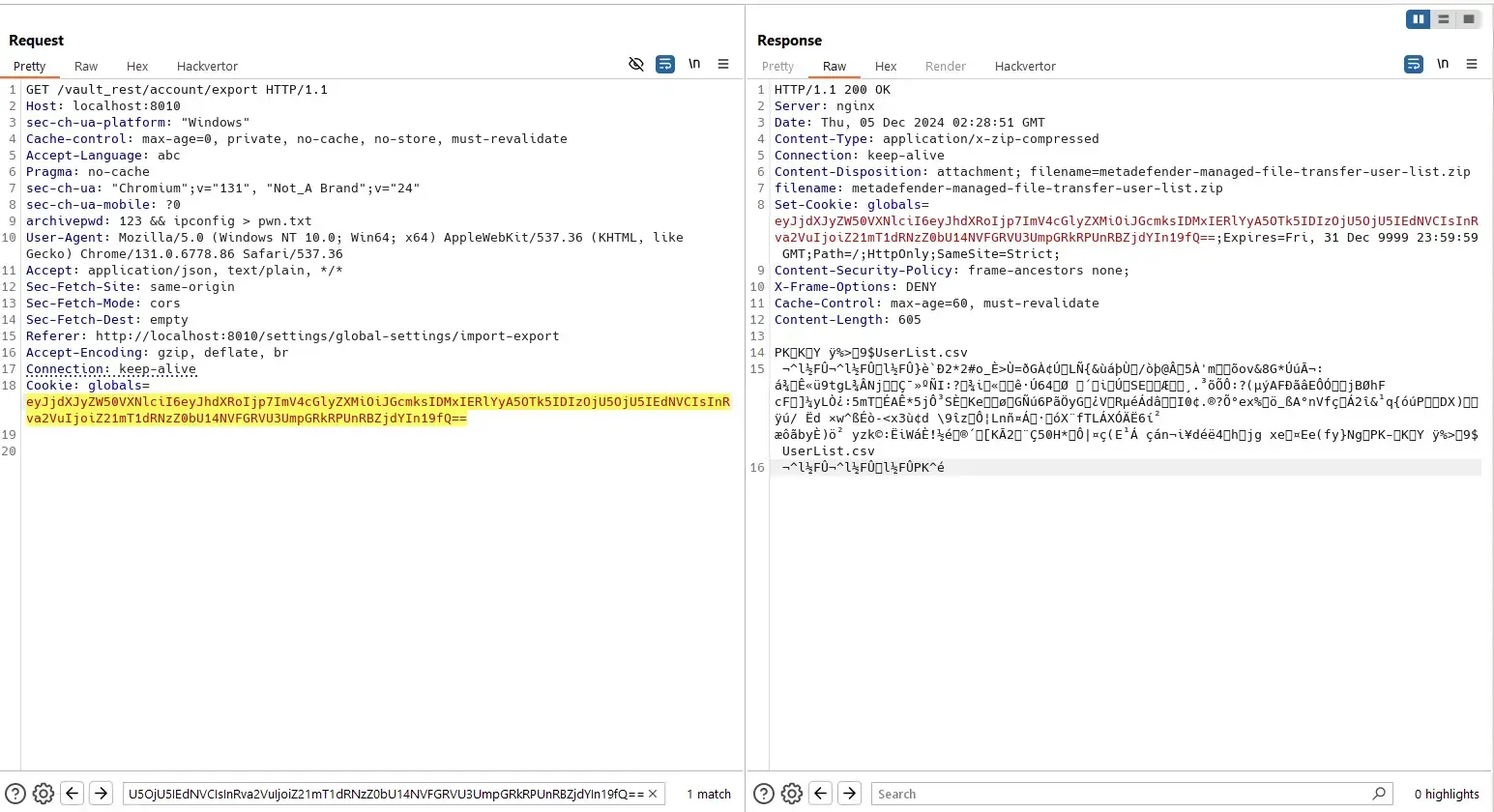Screen dimensions: 1494x812
Task: Switch Request view to Raw tab
Action: [86, 67]
